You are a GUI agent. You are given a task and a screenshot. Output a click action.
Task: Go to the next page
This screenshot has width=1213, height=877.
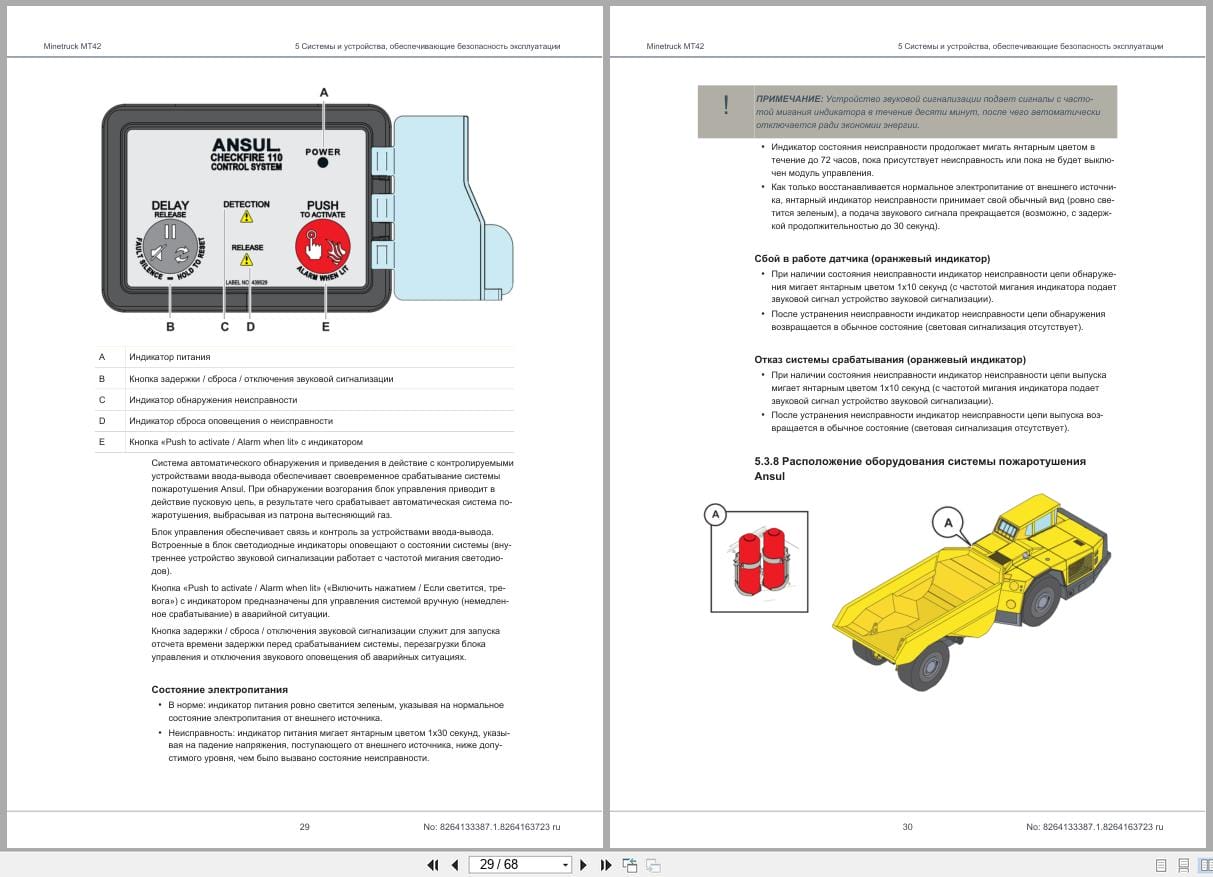click(583, 865)
